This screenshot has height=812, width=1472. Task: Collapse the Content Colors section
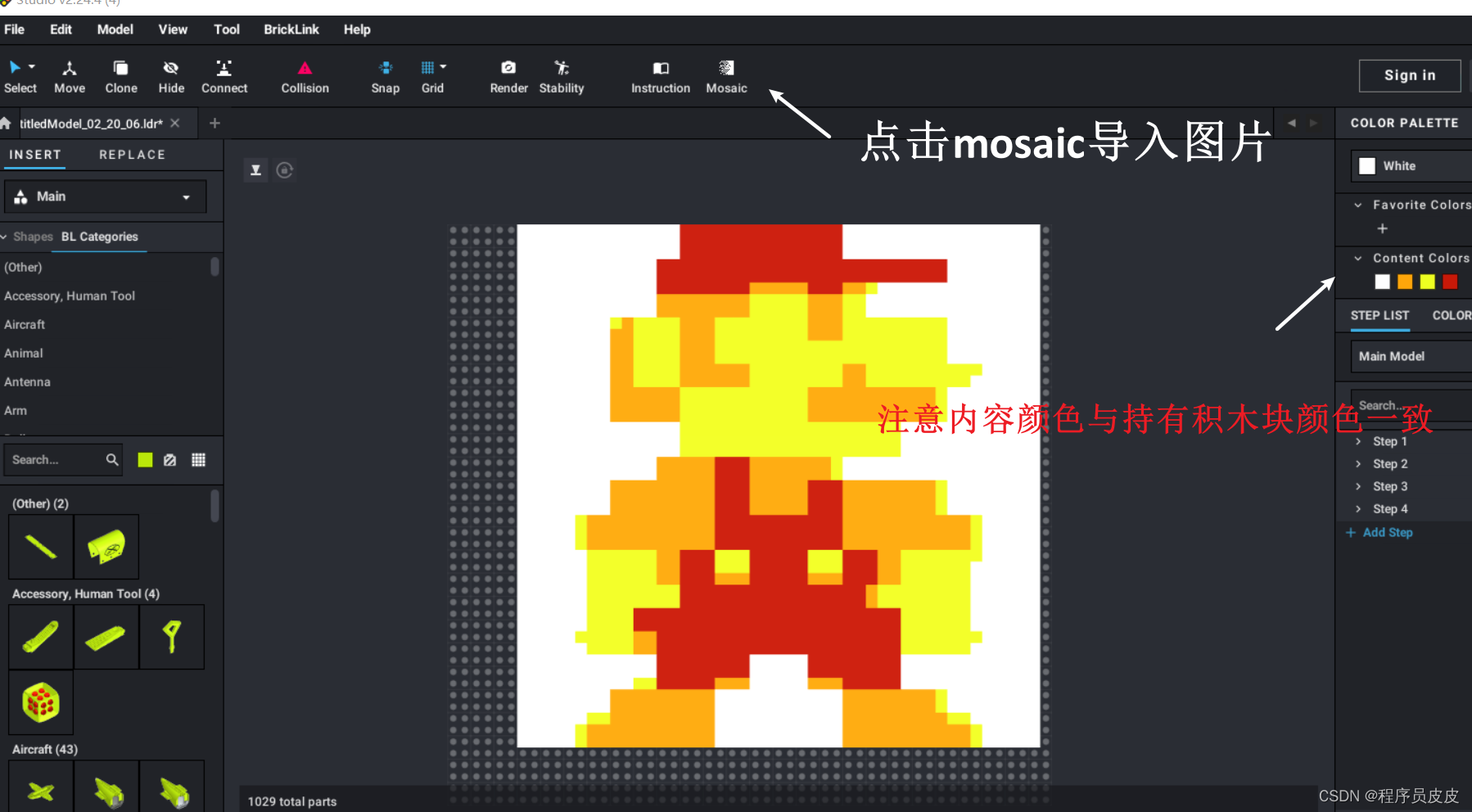(1358, 259)
